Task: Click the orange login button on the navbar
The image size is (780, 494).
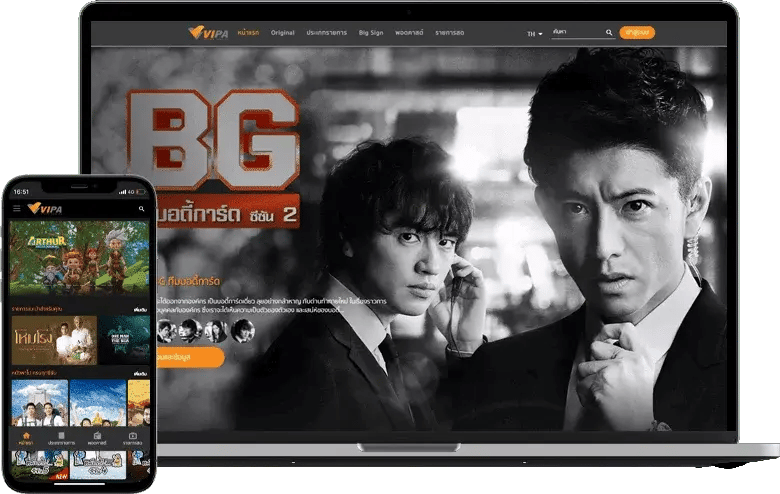Action: [637, 32]
